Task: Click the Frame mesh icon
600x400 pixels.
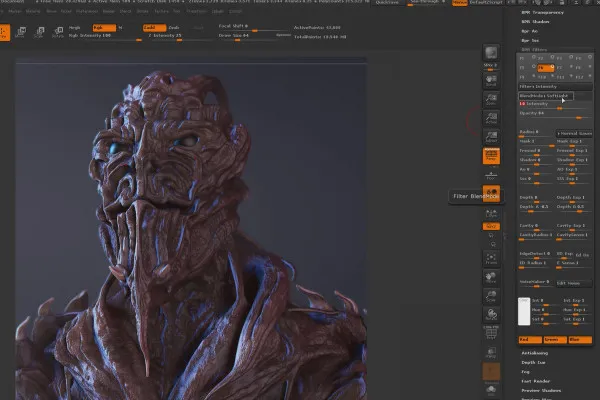Action: pyautogui.click(x=491, y=258)
